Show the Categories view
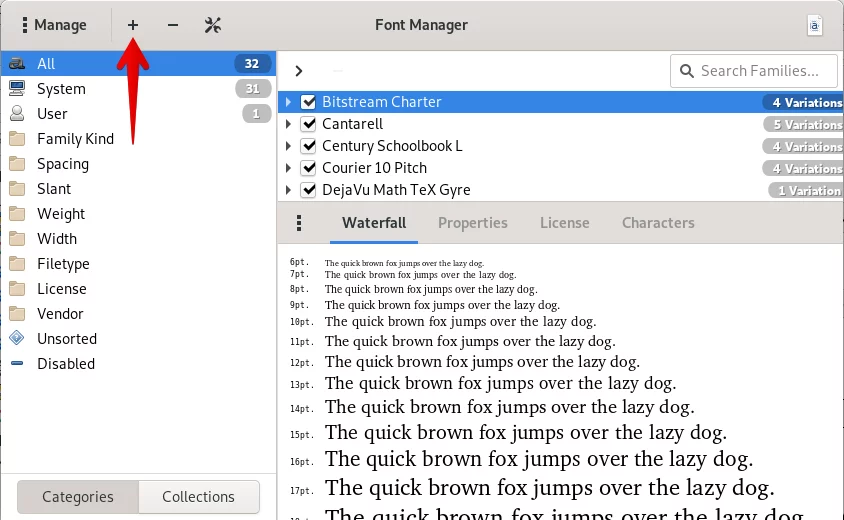The width and height of the screenshot is (844, 520). tap(78, 497)
